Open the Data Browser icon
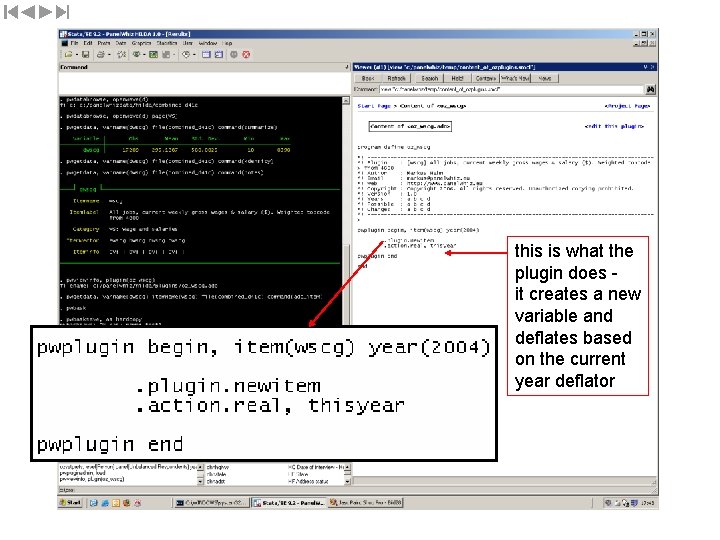Viewport: 720px width, 540px height. (x=219, y=55)
